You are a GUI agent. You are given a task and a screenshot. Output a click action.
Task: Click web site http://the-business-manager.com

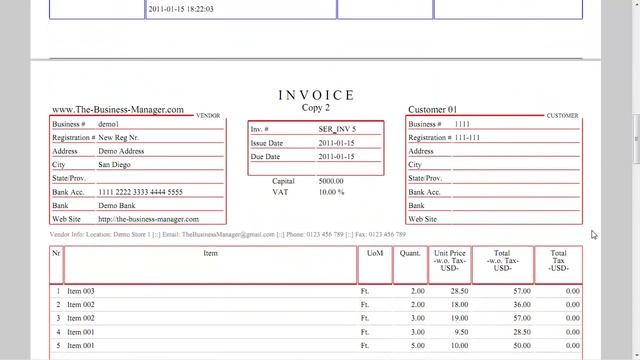[x=149, y=219]
